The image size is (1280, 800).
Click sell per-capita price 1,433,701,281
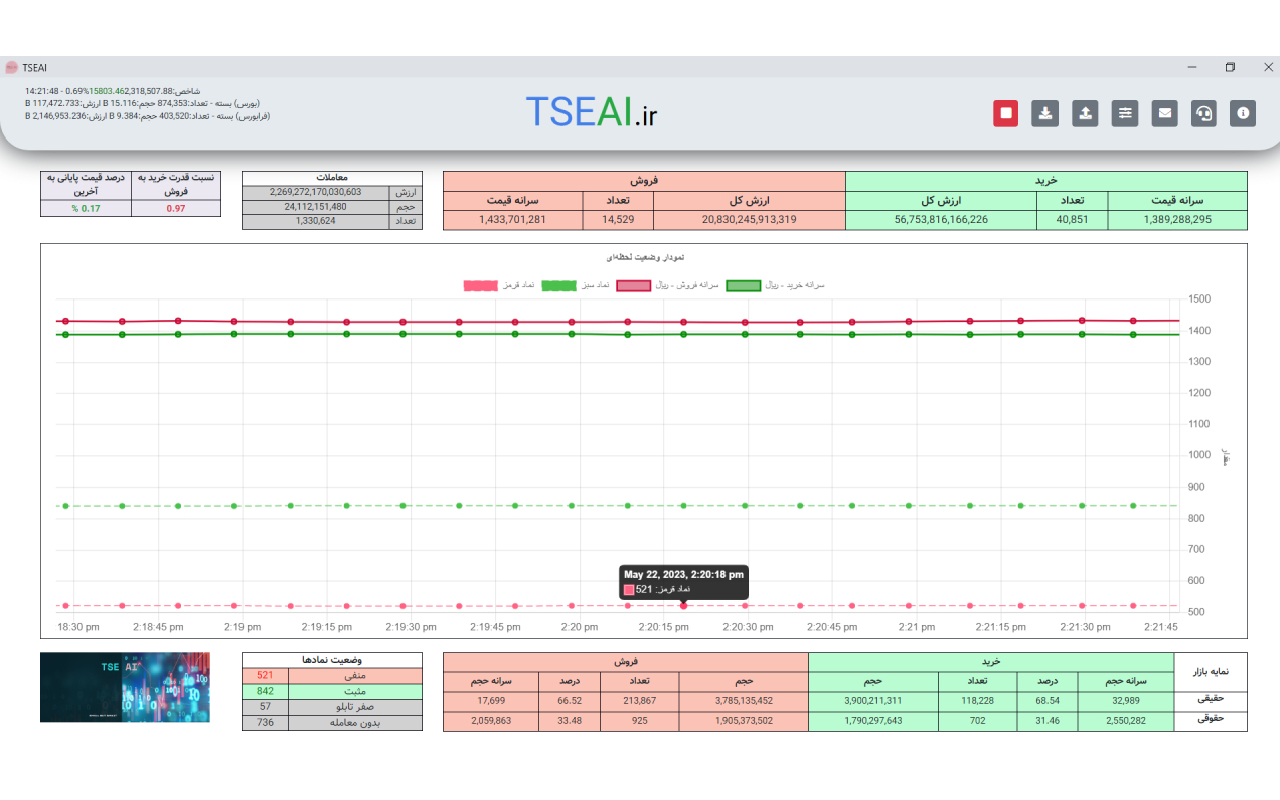[x=512, y=220]
